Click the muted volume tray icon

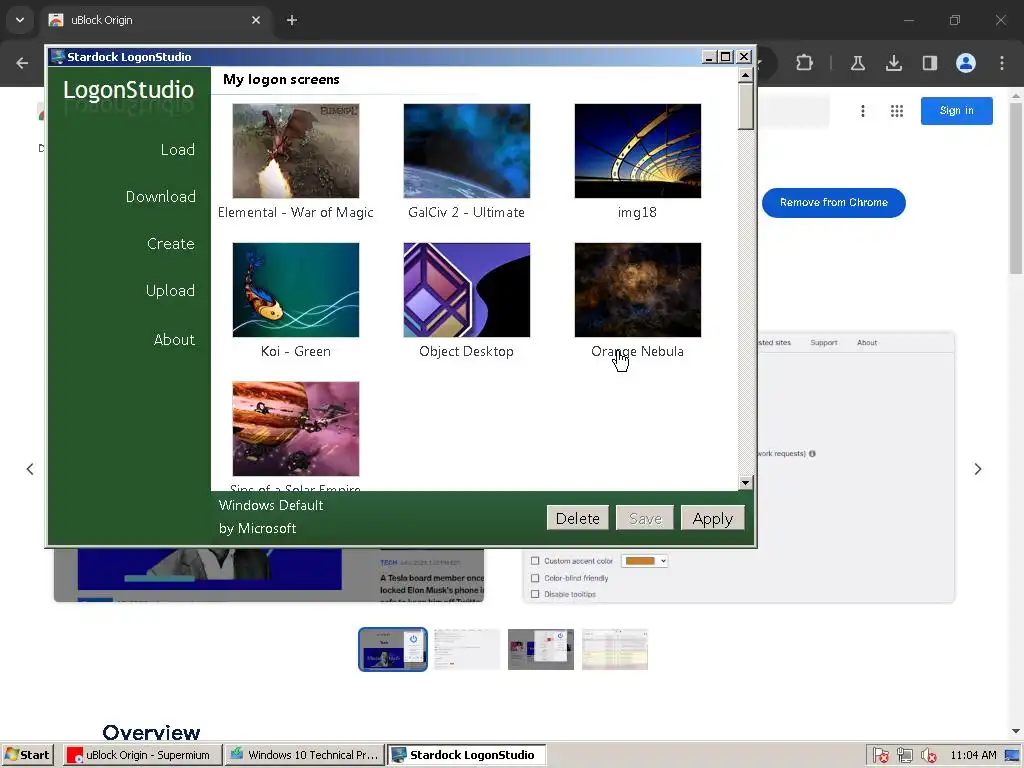[928, 756]
